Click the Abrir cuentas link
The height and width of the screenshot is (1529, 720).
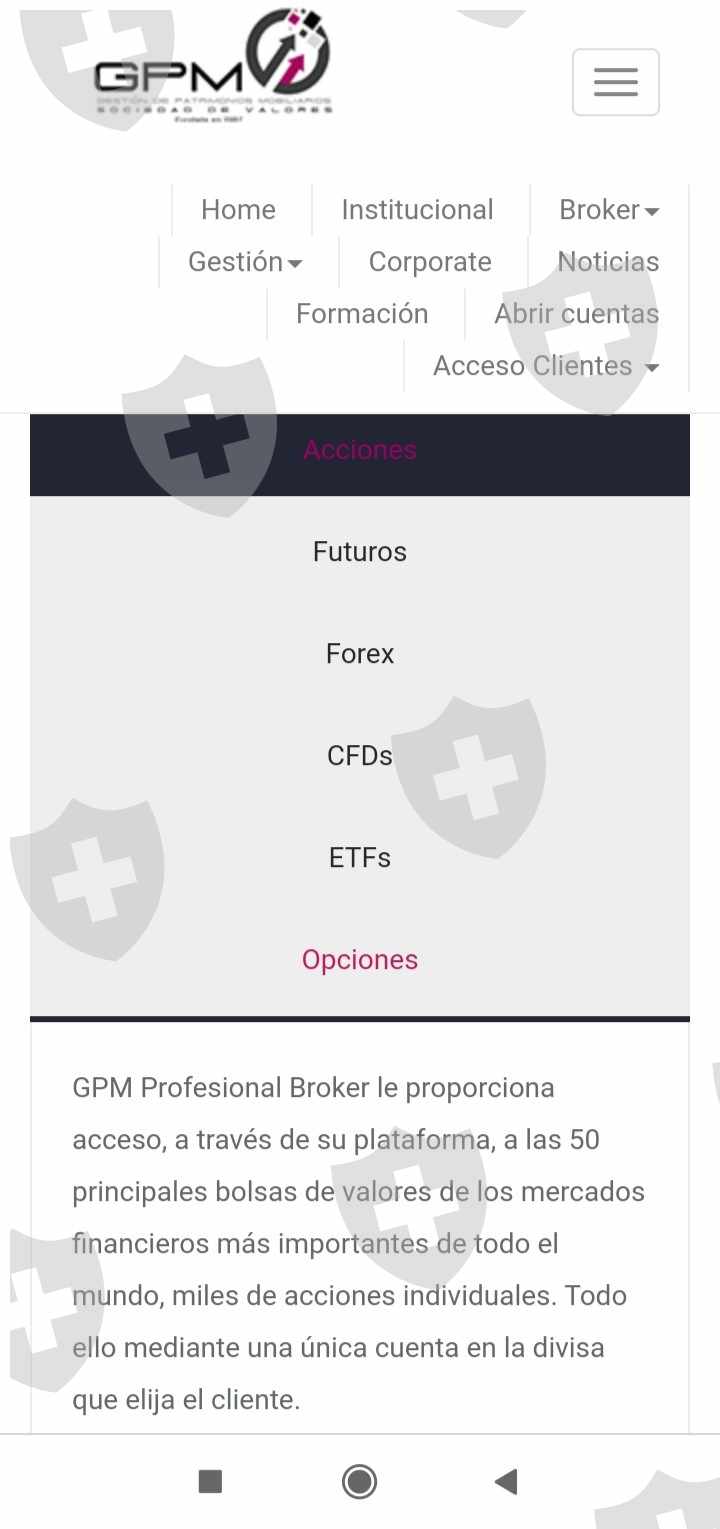[576, 314]
